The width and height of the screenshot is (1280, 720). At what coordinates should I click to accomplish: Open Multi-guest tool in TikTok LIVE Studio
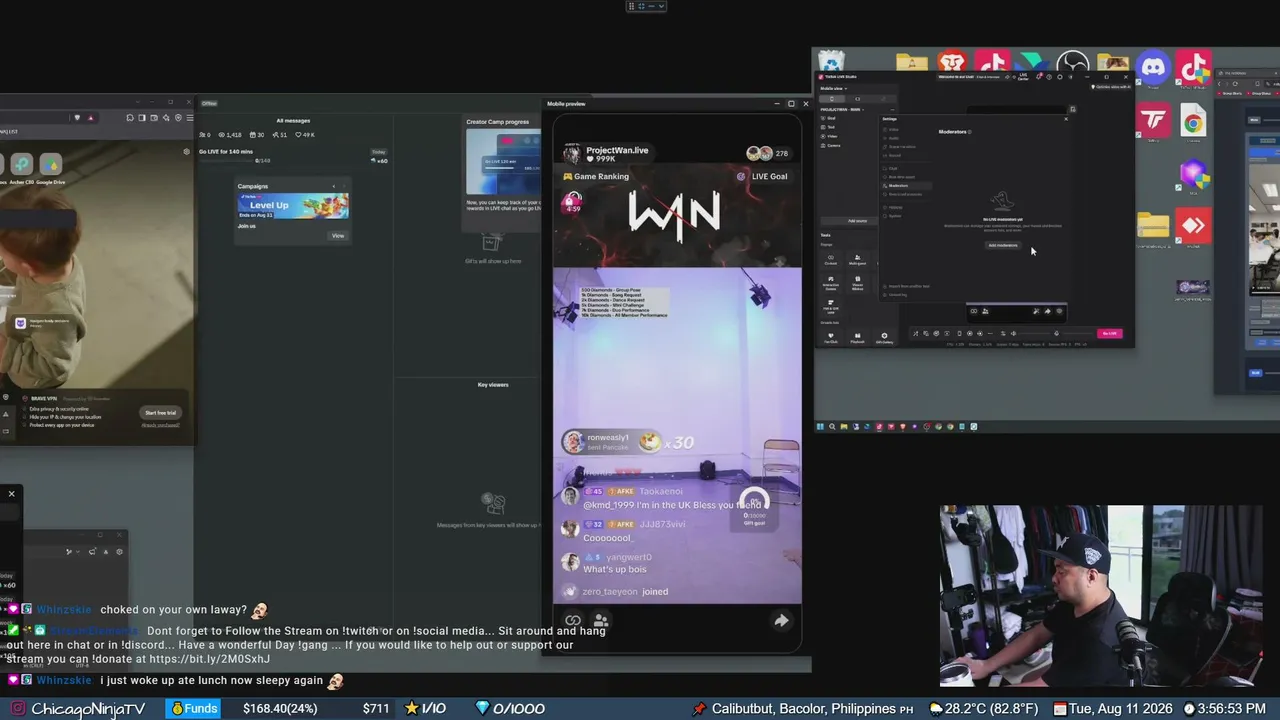click(x=857, y=259)
